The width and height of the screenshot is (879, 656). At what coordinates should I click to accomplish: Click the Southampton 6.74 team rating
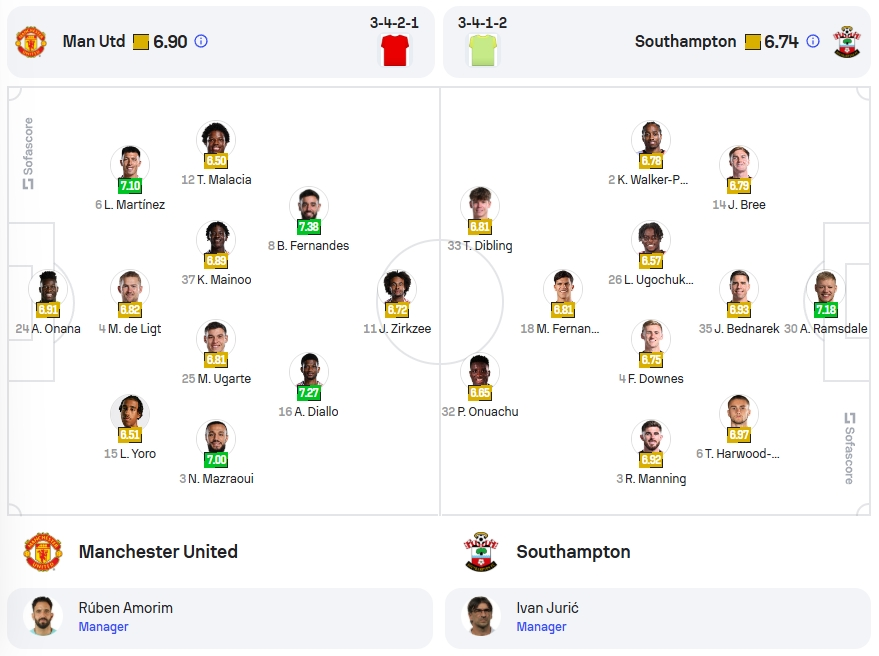[x=781, y=41]
